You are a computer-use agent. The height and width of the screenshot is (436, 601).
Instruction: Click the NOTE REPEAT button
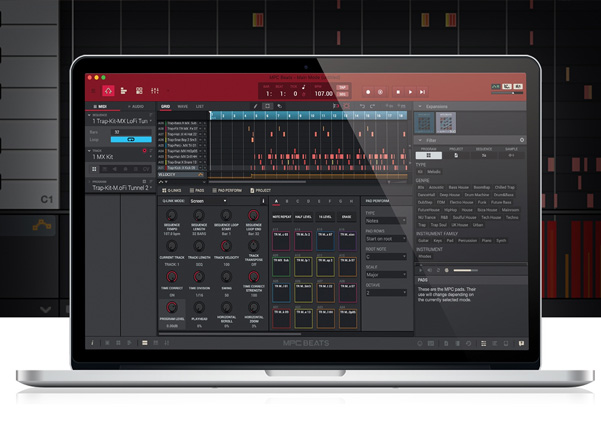282,217
